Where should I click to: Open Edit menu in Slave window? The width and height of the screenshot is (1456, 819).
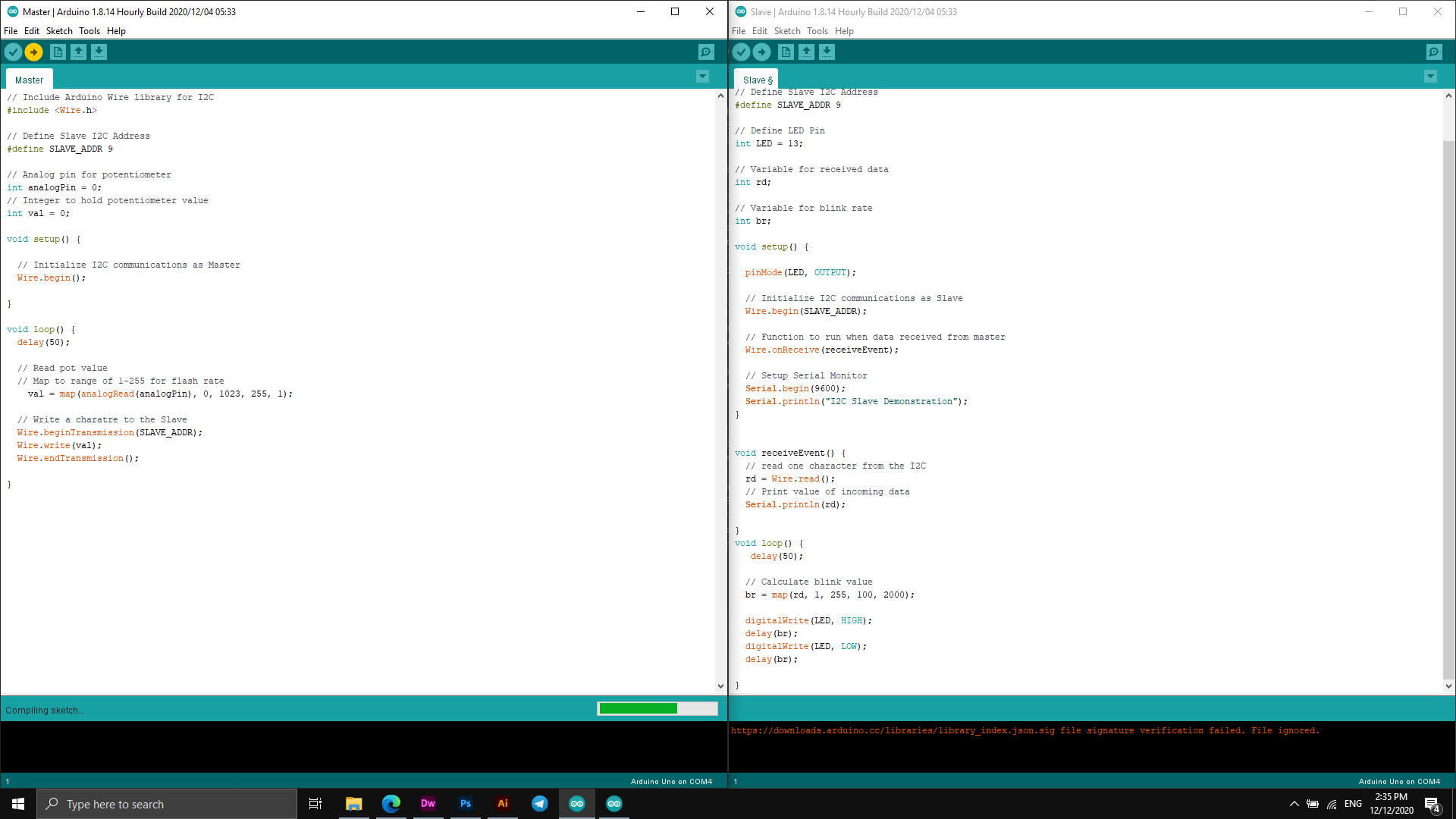tap(759, 31)
